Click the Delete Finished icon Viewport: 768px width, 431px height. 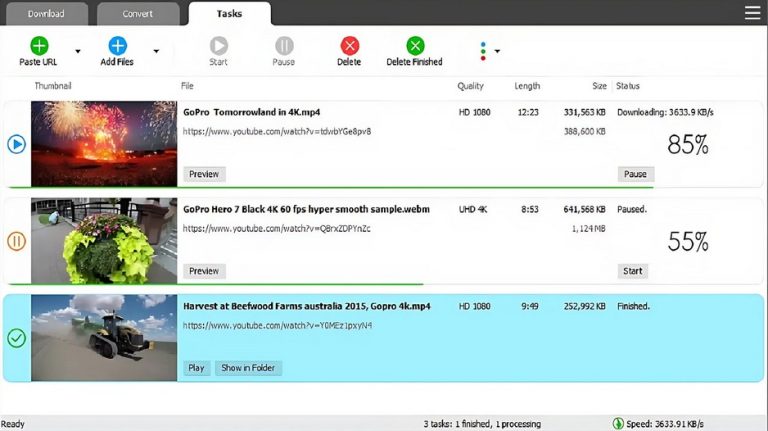point(415,46)
